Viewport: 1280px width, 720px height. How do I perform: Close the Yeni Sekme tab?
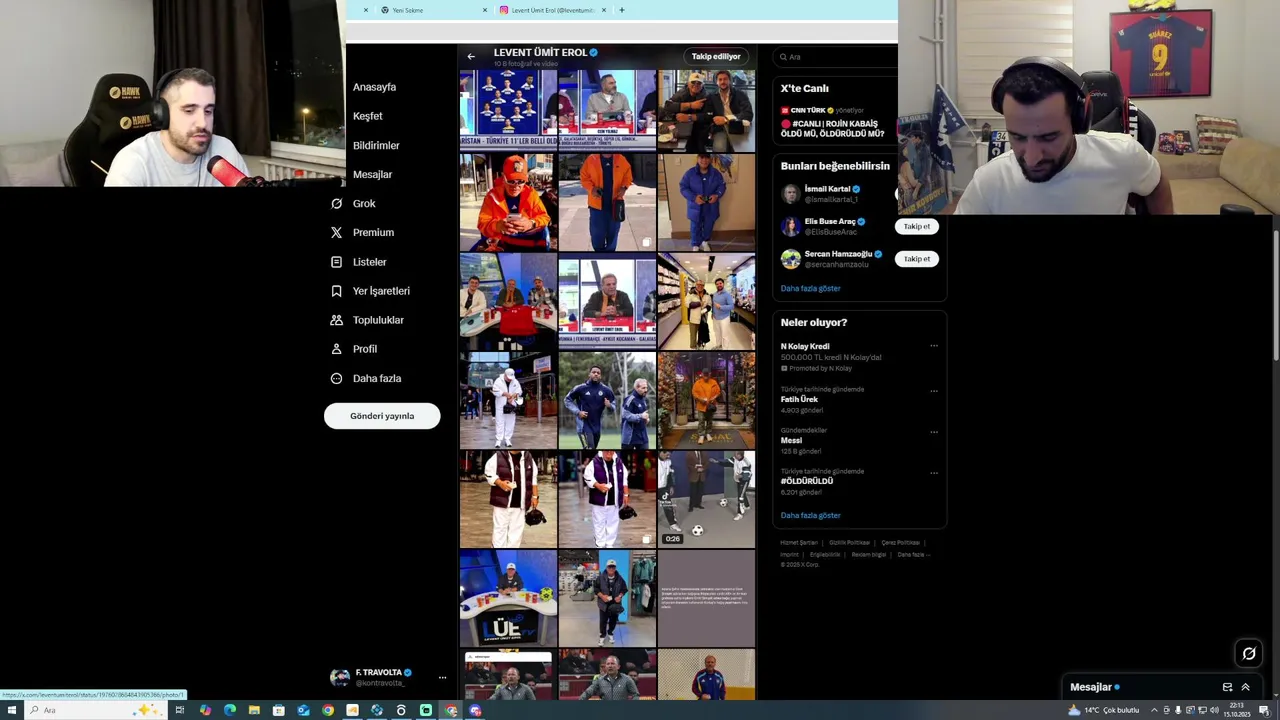tap(485, 10)
